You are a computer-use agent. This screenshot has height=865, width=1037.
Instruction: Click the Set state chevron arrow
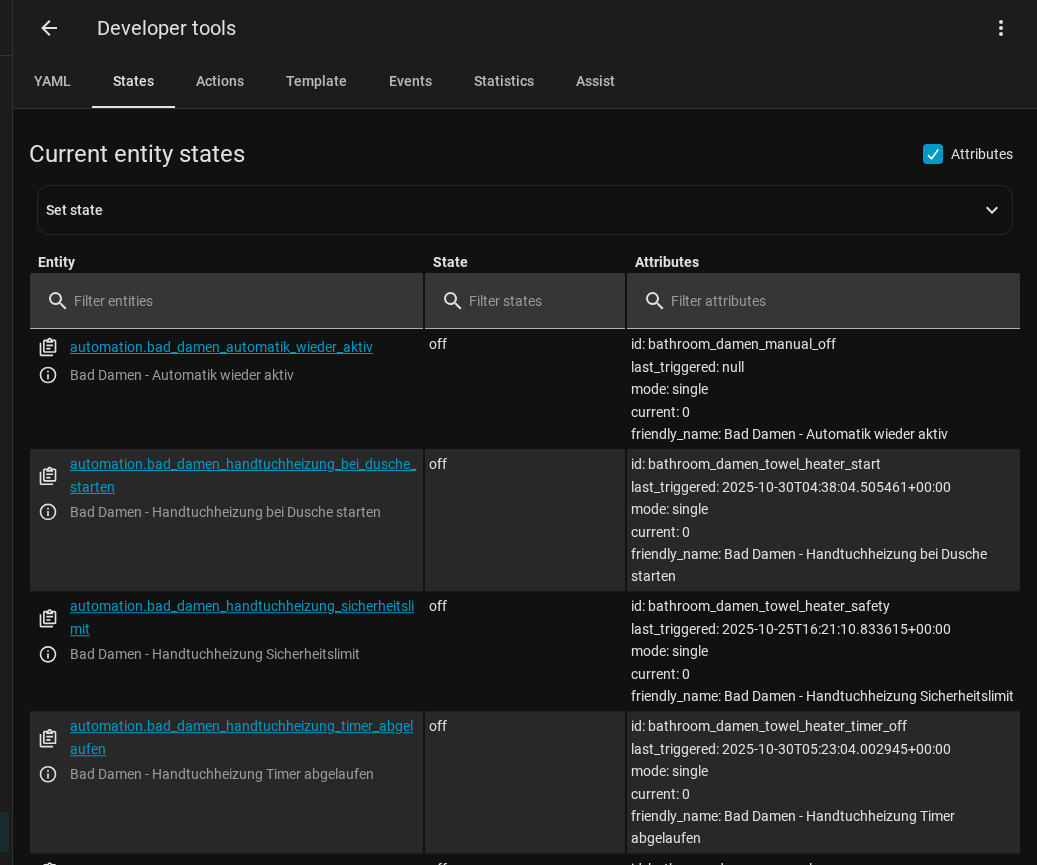pyautogui.click(x=991, y=210)
